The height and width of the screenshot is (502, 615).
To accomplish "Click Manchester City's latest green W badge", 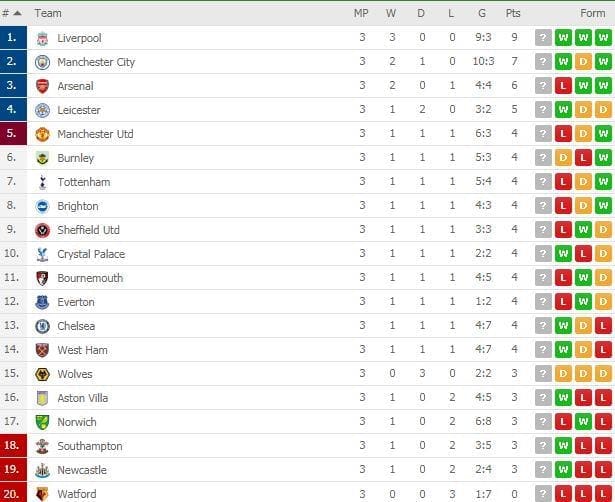I will coord(604,62).
